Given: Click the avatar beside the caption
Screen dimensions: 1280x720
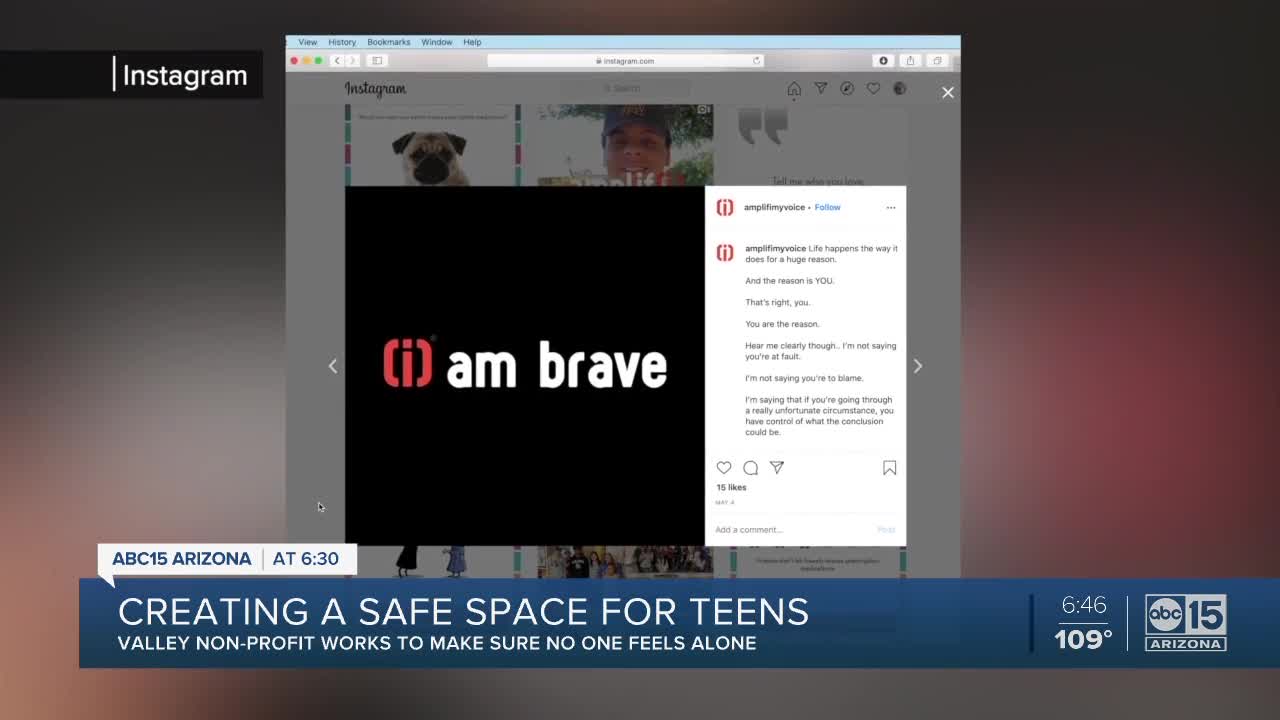Looking at the screenshot, I should pos(725,253).
